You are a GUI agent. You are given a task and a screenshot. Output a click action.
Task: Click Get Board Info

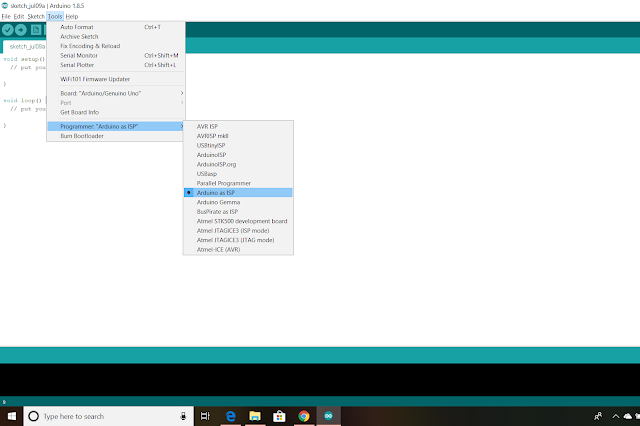pyautogui.click(x=116, y=112)
